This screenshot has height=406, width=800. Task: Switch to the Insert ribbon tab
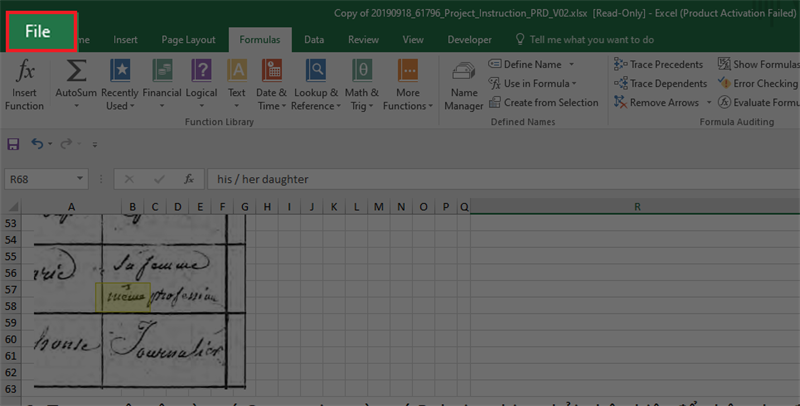click(x=126, y=40)
